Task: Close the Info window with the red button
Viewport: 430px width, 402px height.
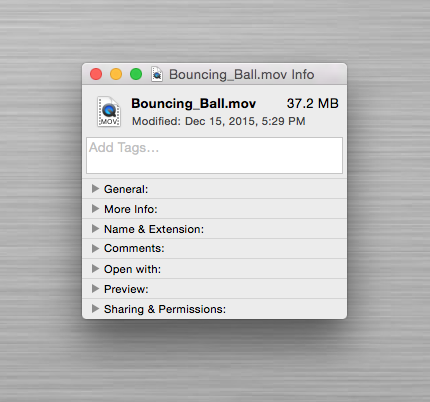Action: pos(96,74)
